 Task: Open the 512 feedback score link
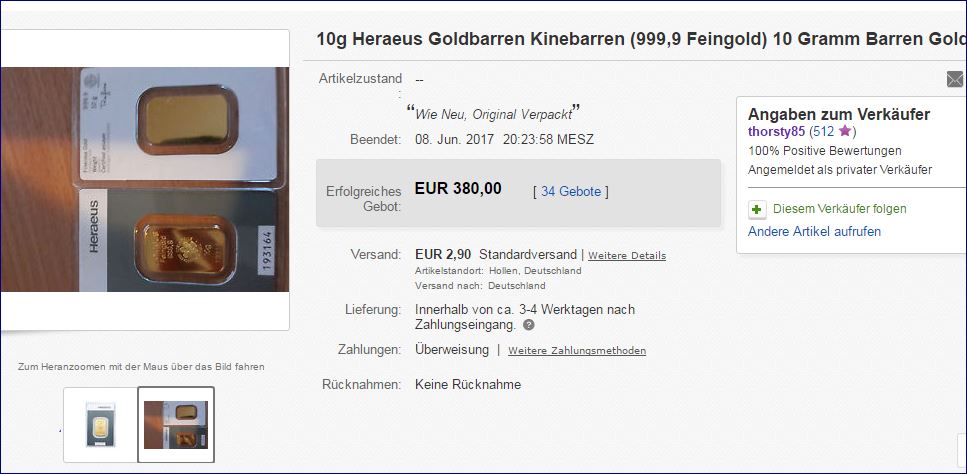(x=823, y=131)
